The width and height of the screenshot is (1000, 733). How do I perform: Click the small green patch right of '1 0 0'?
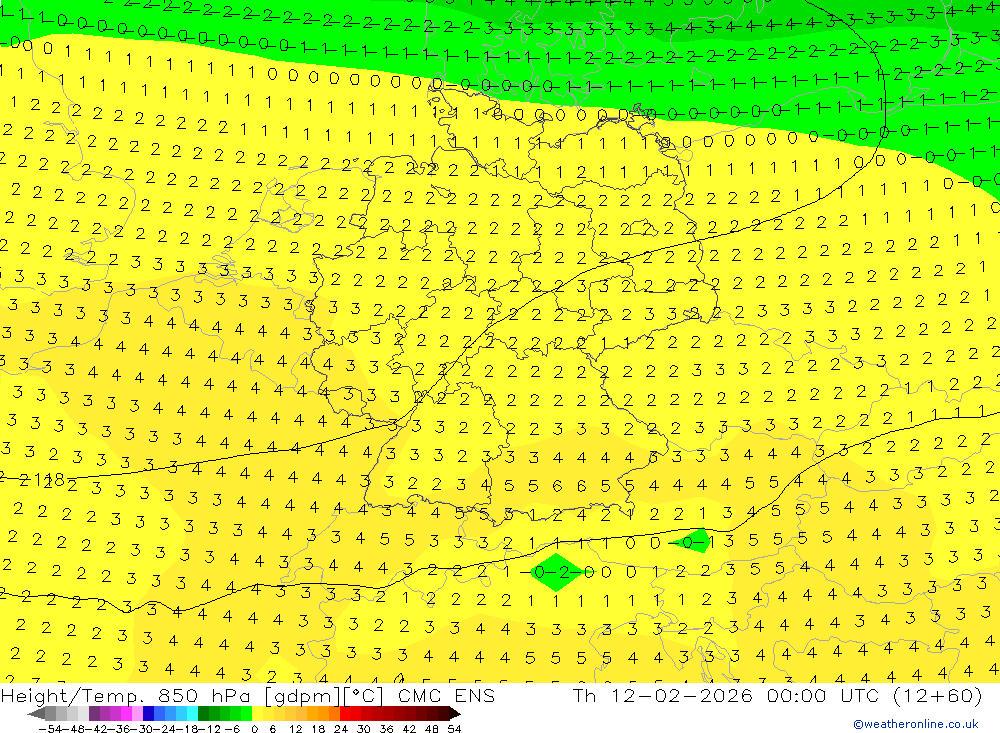[693, 541]
